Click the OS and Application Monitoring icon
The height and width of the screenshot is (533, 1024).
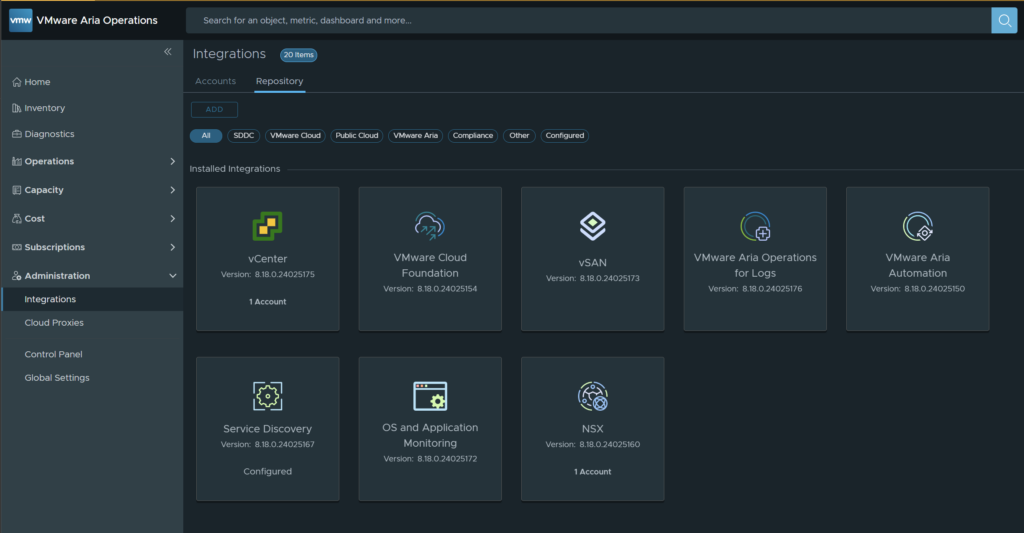pyautogui.click(x=430, y=396)
